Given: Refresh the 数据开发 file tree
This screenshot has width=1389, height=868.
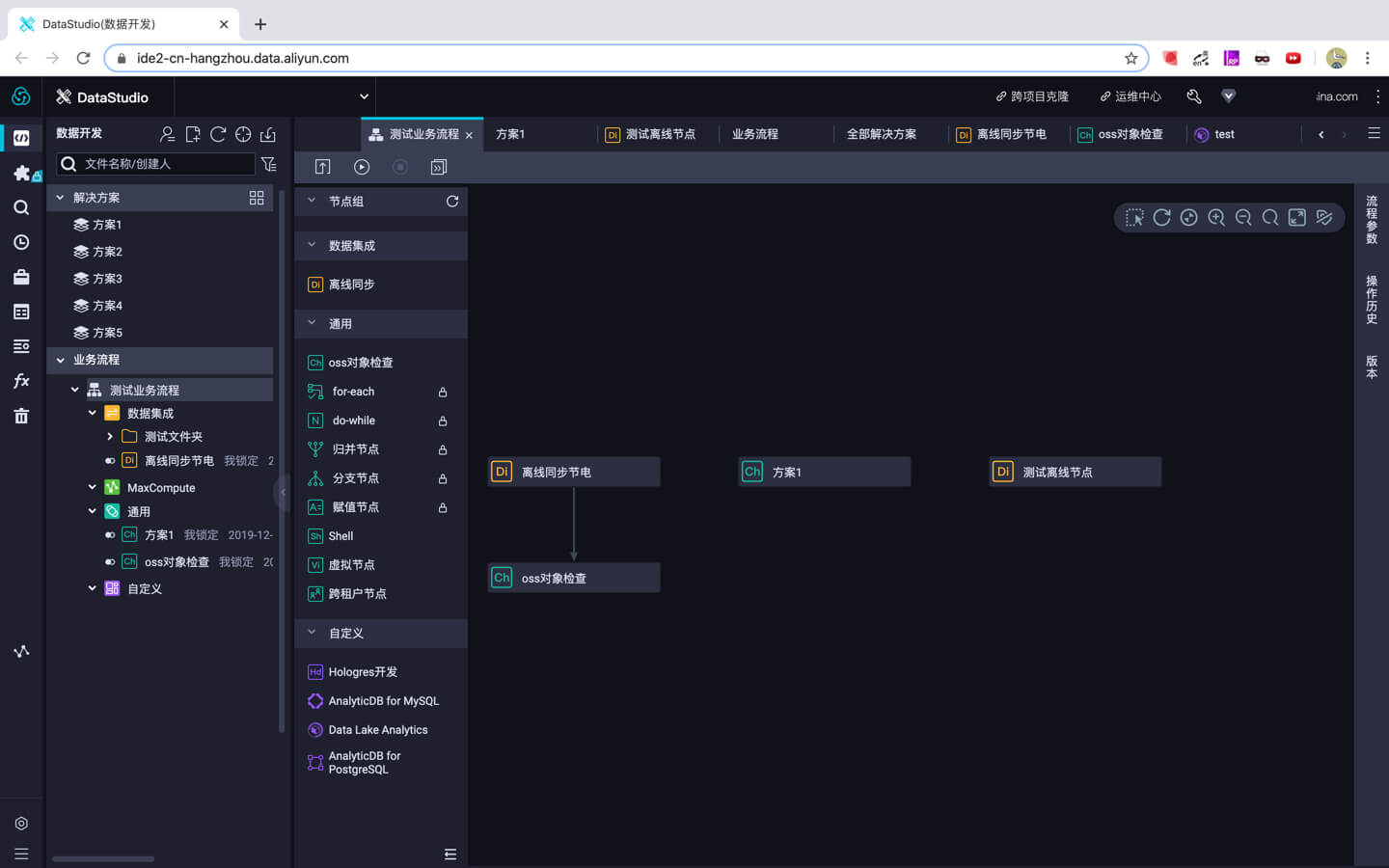Looking at the screenshot, I should (x=218, y=134).
